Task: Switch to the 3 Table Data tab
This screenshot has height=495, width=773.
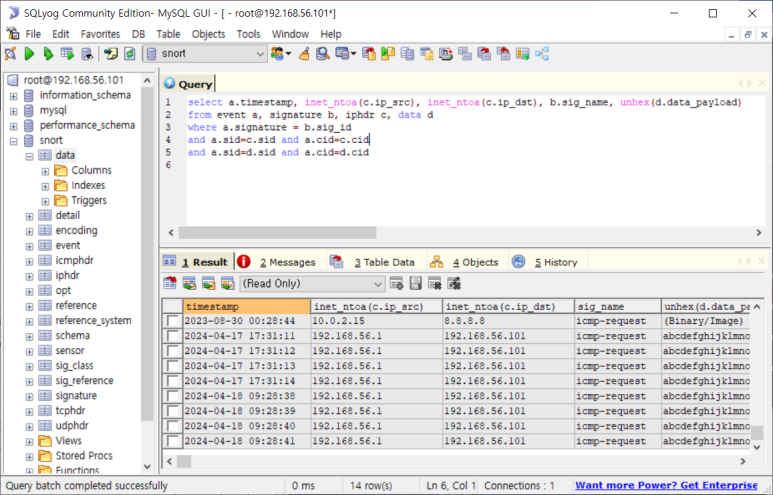Action: point(384,262)
